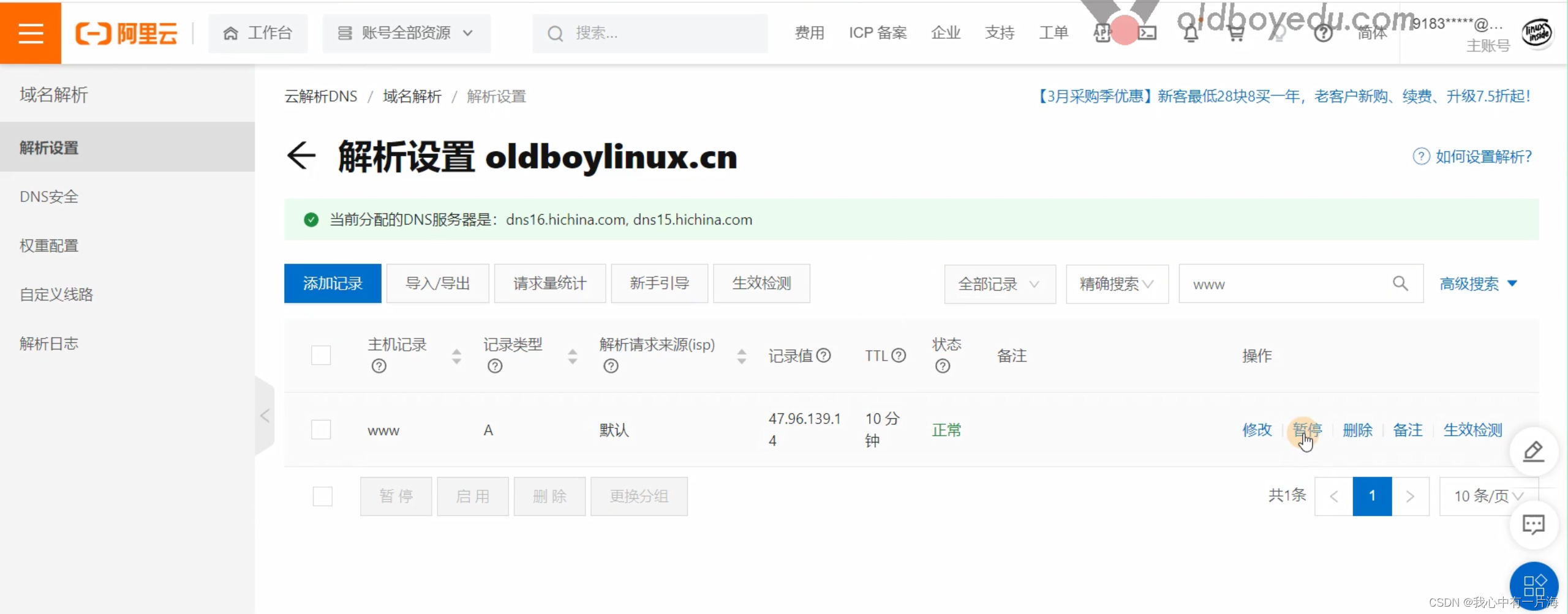The height and width of the screenshot is (614, 1568).
Task: Open the ICP 备案 menu
Action: 878,33
